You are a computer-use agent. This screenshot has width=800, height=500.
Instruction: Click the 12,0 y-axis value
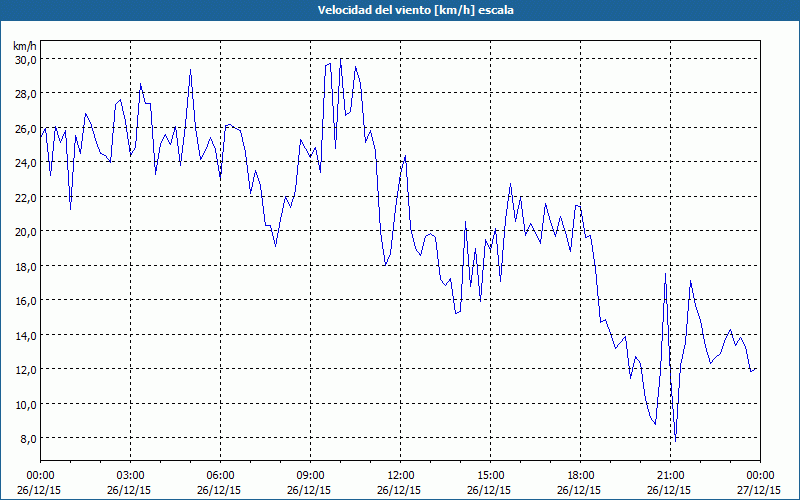tap(26, 369)
